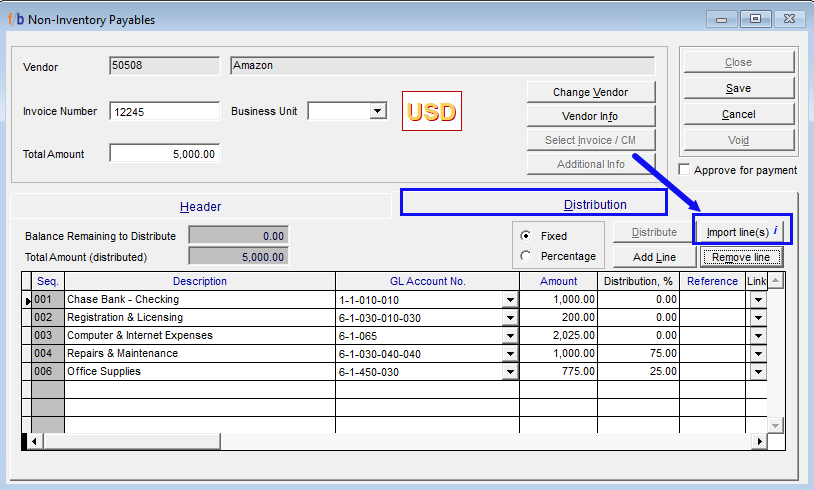Image resolution: width=814 pixels, height=490 pixels.
Task: Select the Fixed radio option
Action: click(527, 237)
